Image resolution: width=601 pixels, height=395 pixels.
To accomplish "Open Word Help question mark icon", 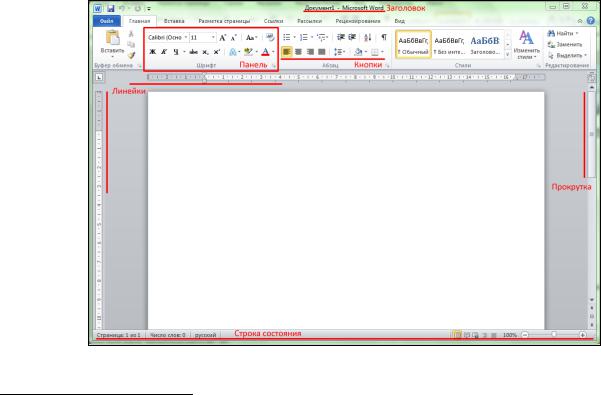I will [591, 21].
